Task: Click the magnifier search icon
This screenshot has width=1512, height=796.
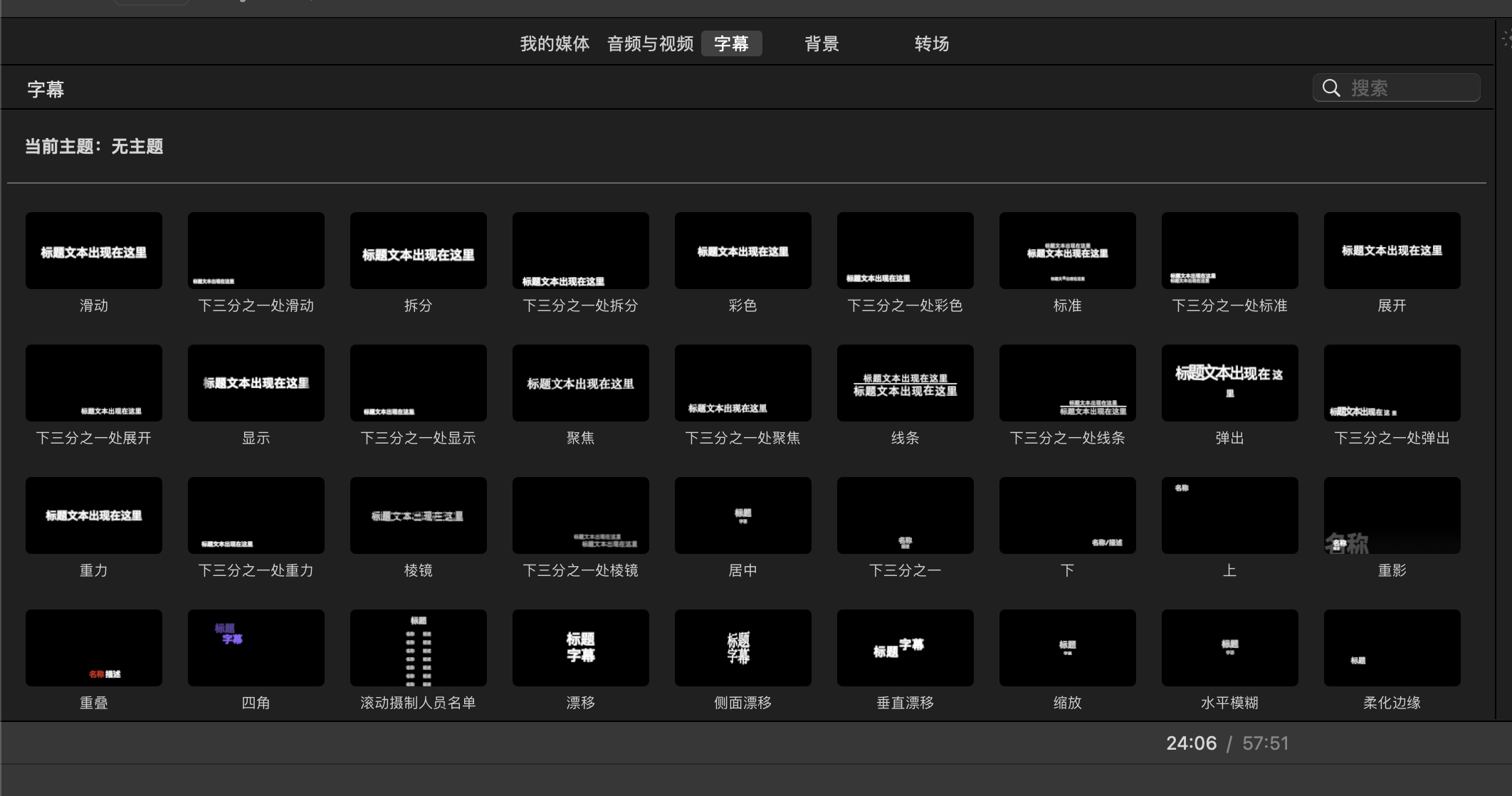Action: (x=1331, y=88)
